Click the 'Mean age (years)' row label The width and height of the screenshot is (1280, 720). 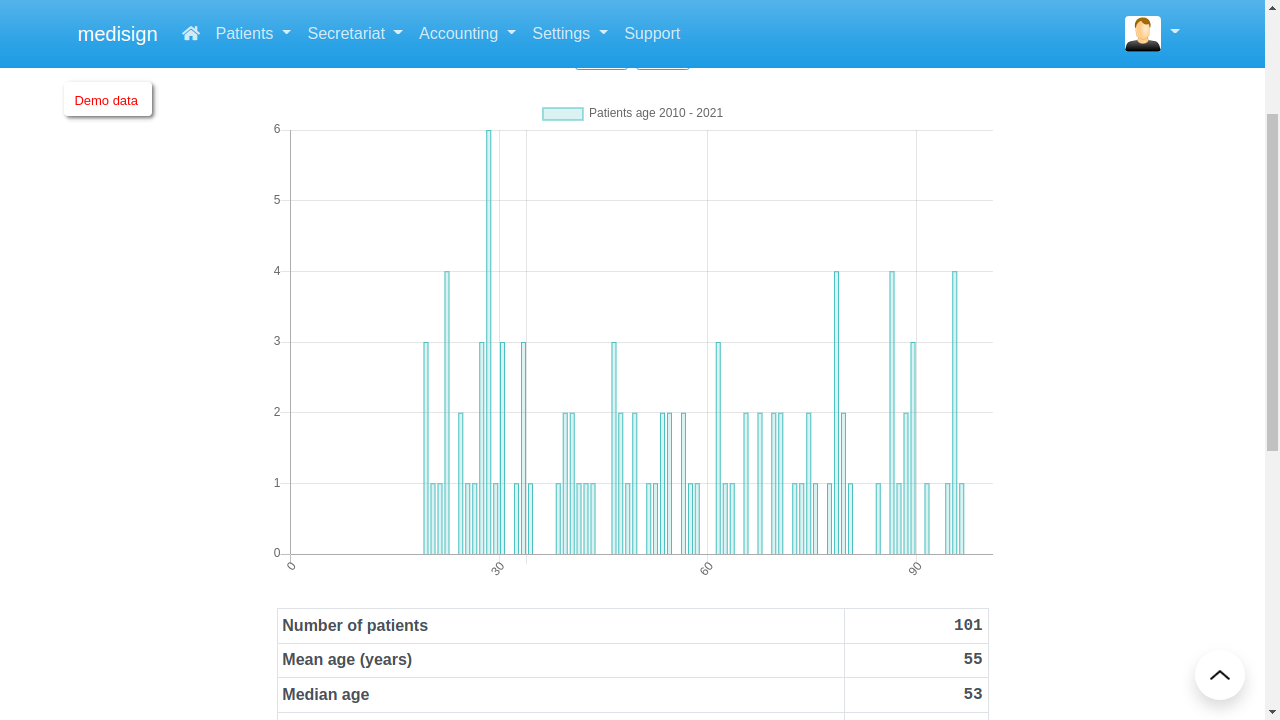[x=347, y=660]
